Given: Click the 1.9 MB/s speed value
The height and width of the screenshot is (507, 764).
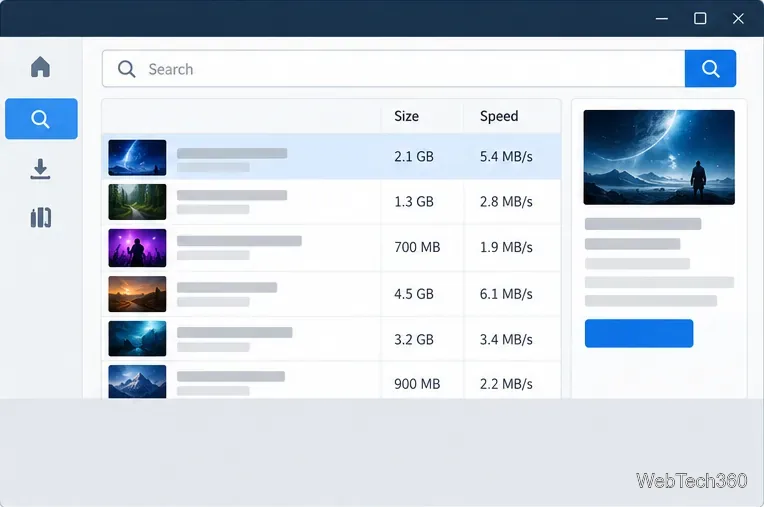Looking at the screenshot, I should 506,247.
